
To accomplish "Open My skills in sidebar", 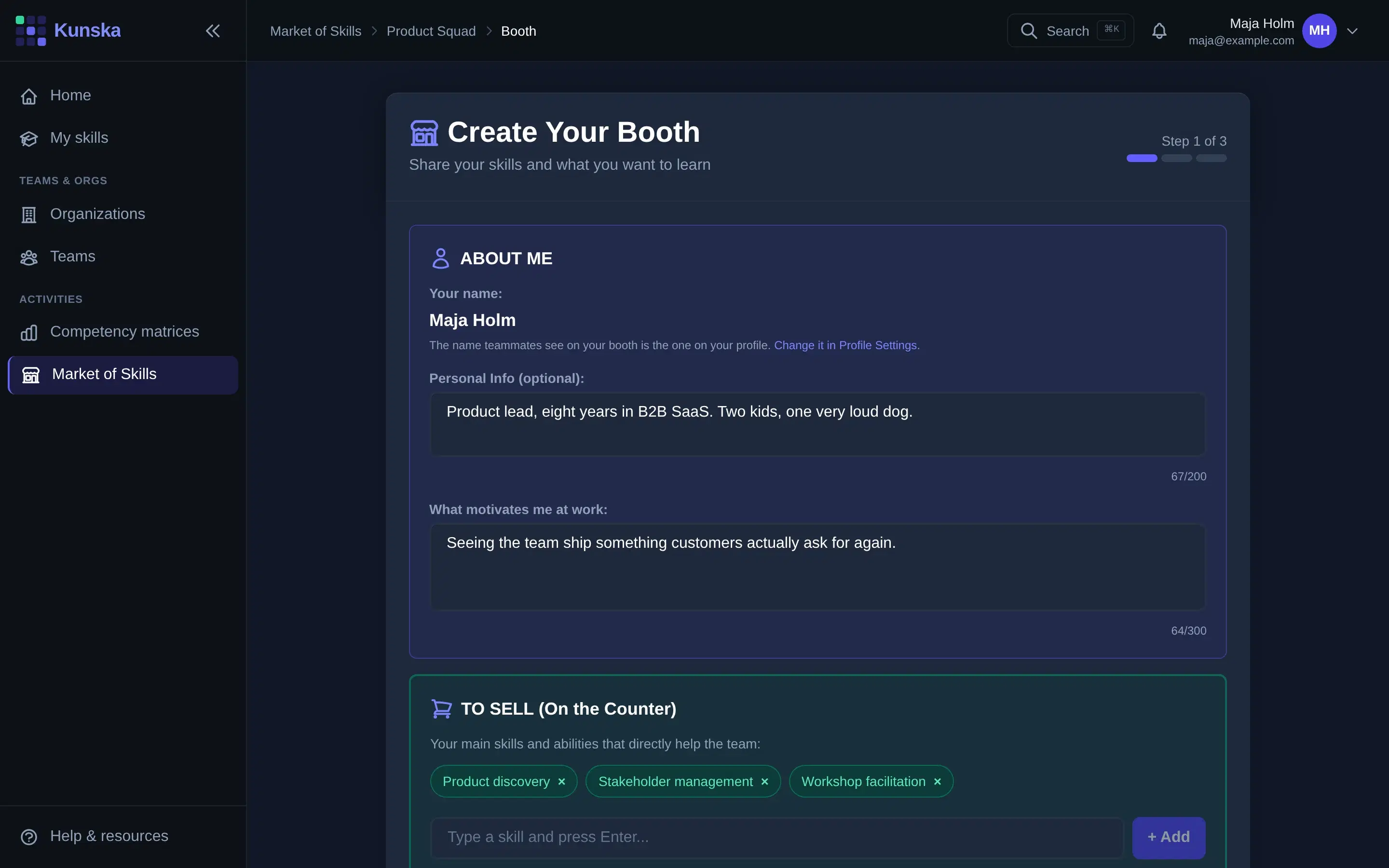I will point(123,138).
